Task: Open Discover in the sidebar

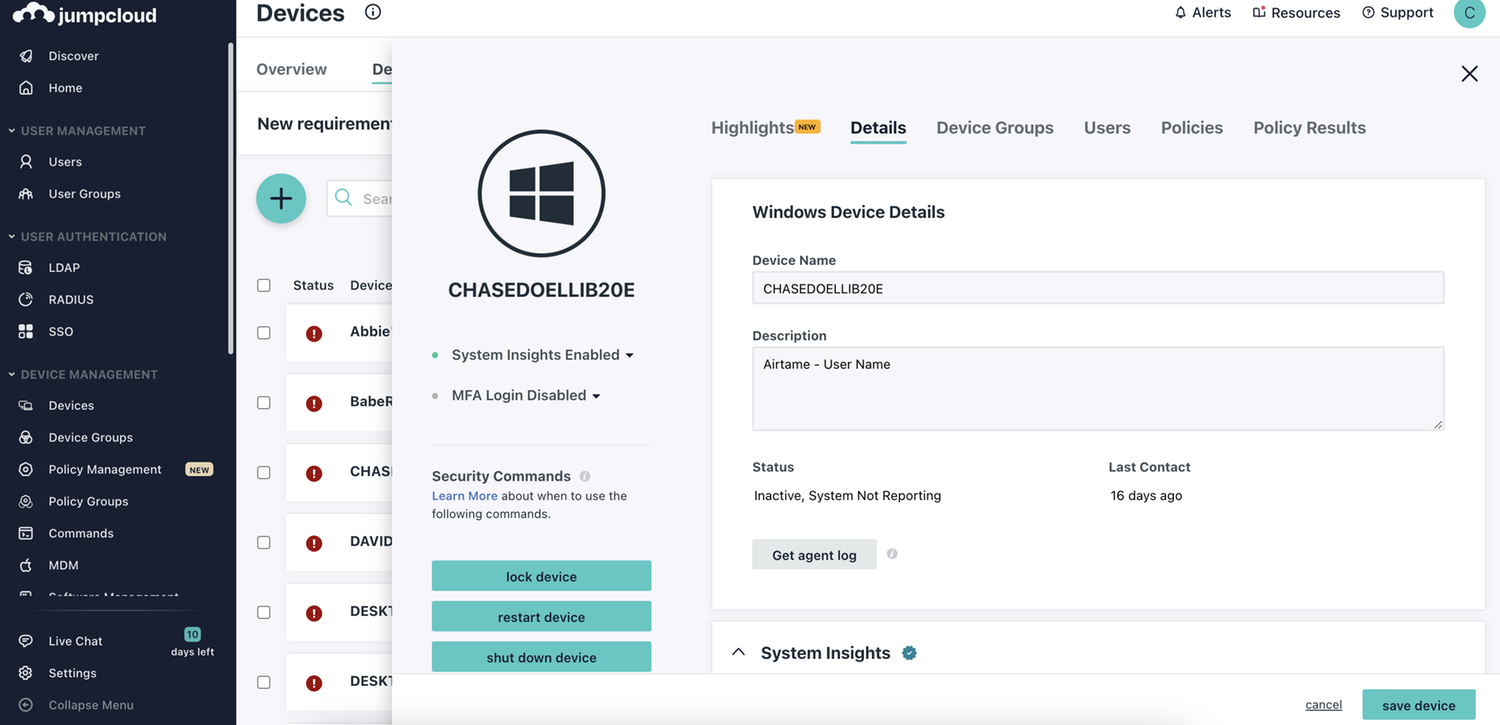Action: pyautogui.click(x=73, y=56)
